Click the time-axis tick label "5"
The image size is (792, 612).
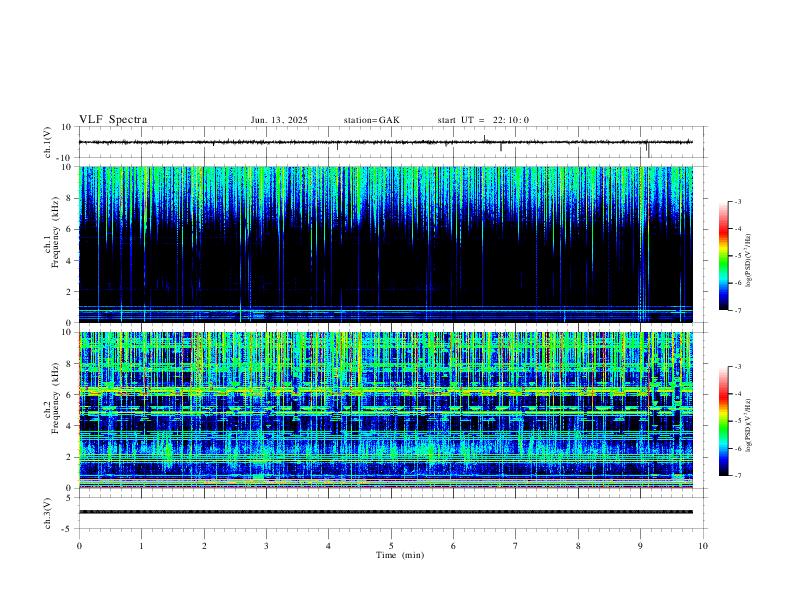click(391, 546)
